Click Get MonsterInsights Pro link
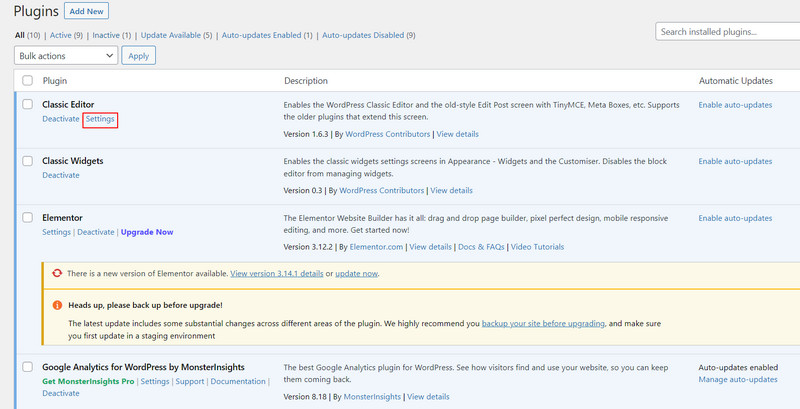Screen dimensions: 800x409 (88, 381)
